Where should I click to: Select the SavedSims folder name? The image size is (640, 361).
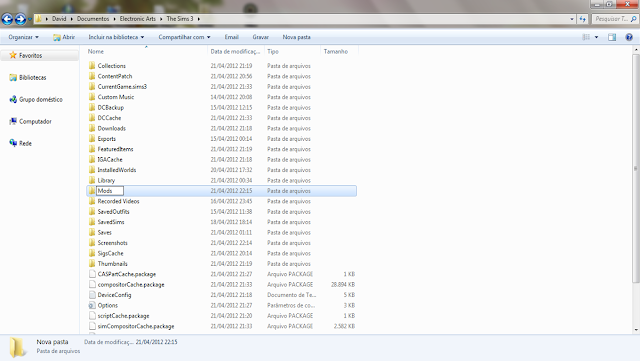pos(111,222)
